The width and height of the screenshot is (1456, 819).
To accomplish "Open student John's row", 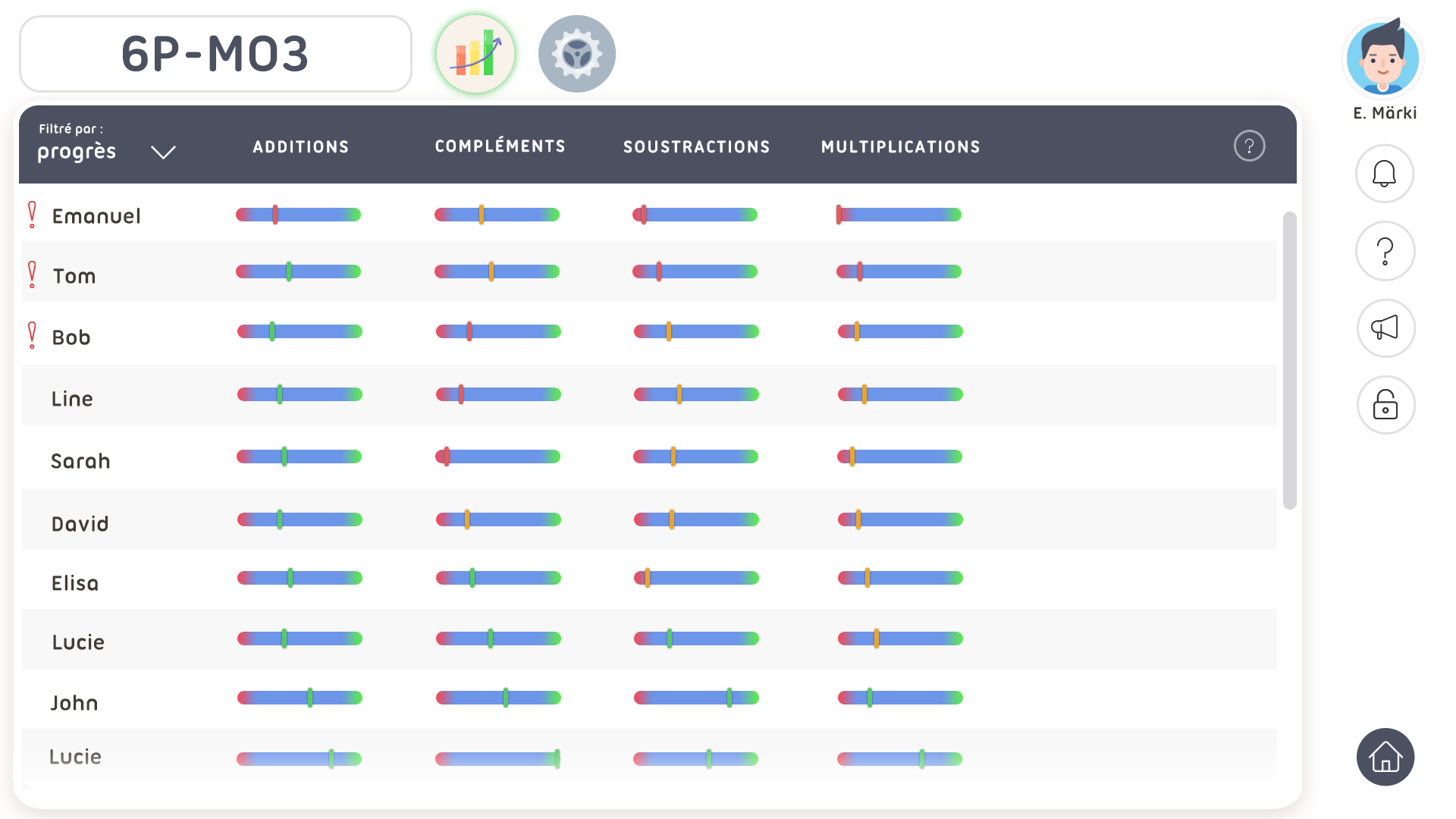I will click(74, 703).
